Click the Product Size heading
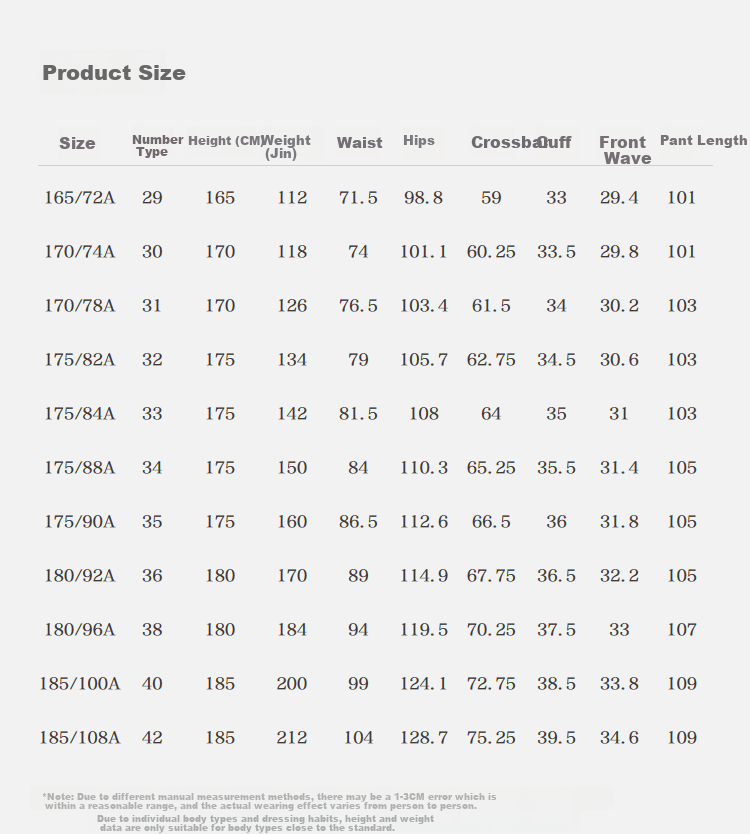750x834 pixels. click(114, 73)
